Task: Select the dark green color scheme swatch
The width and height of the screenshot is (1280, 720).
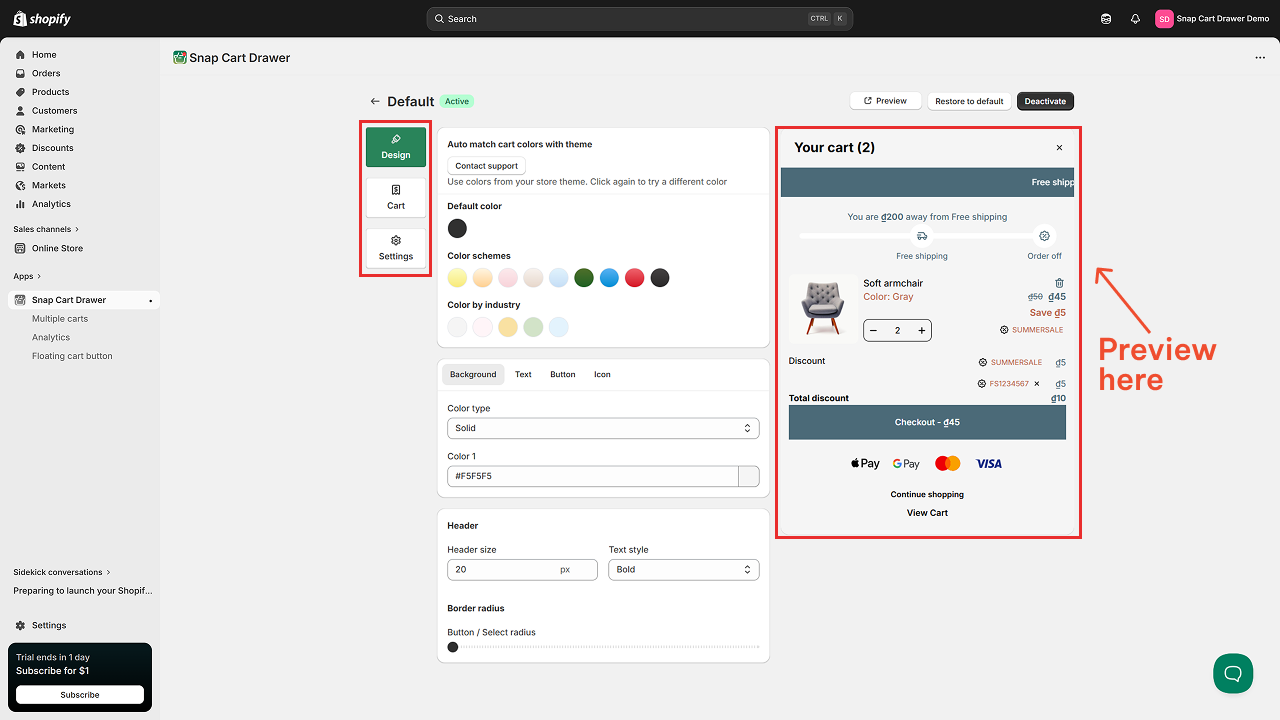Action: pos(584,277)
